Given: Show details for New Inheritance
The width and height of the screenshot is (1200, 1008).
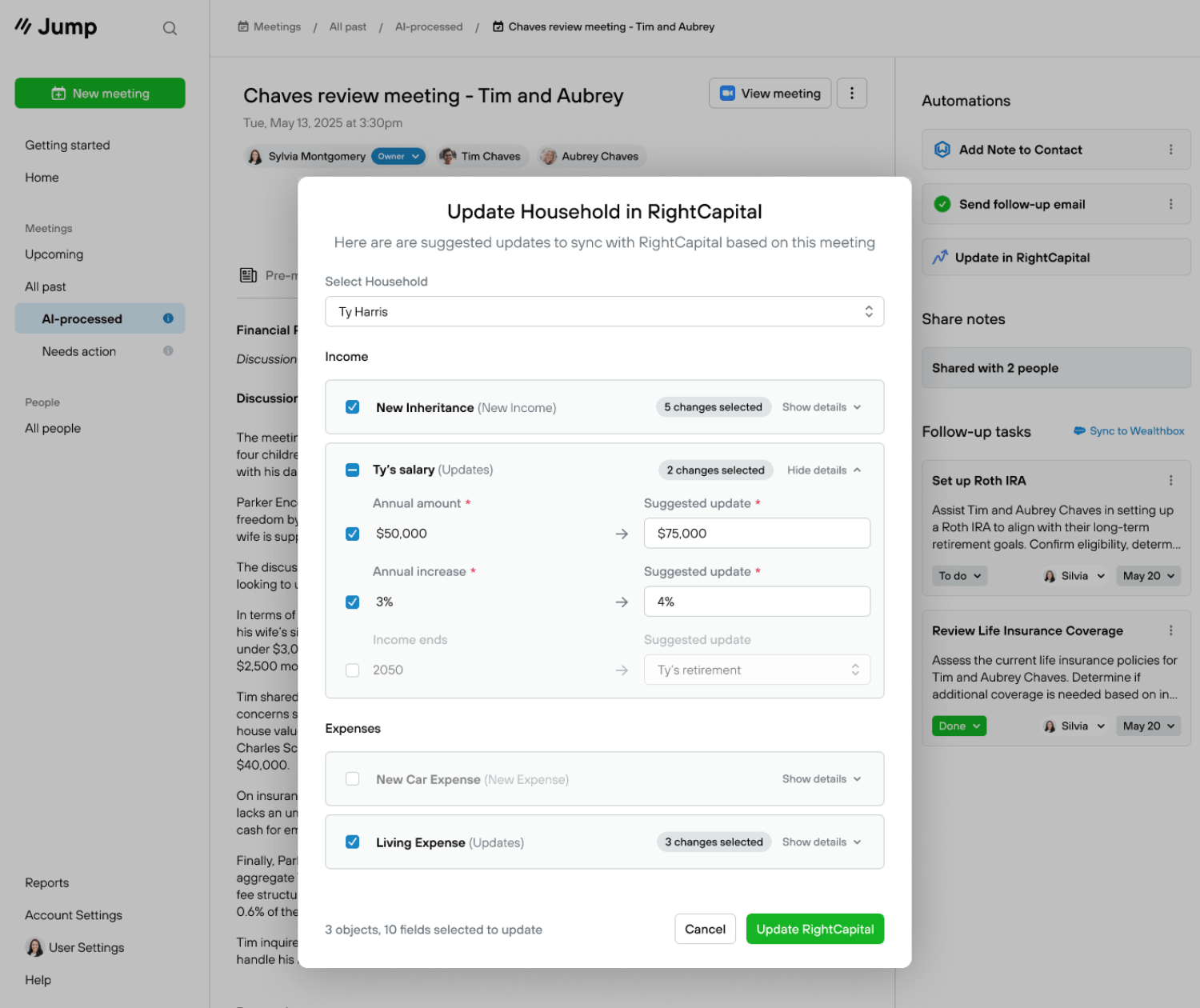Looking at the screenshot, I should click(x=822, y=407).
